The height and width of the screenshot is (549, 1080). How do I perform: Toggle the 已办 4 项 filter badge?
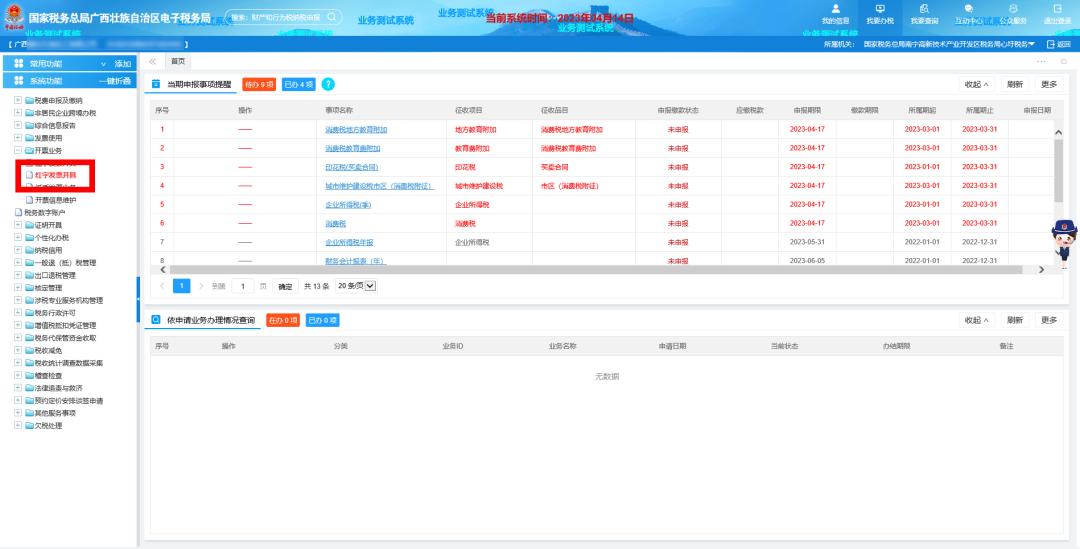298,84
